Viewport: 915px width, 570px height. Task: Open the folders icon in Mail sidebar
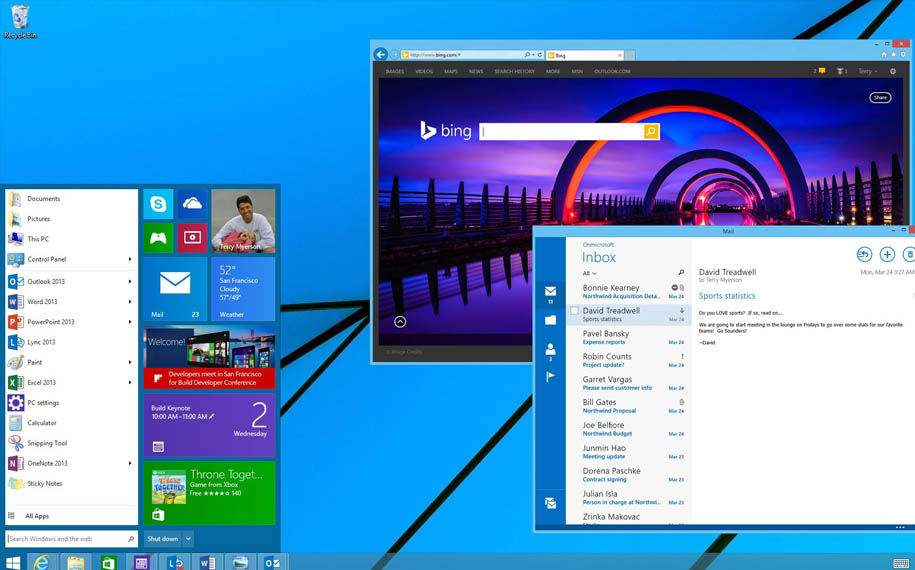pos(550,320)
